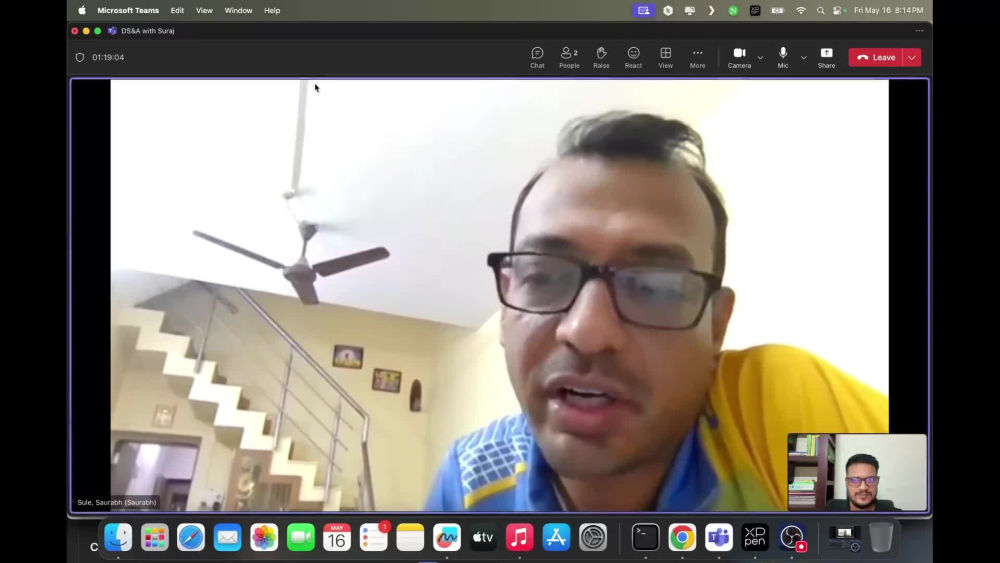
Task: Open Terminal from the Dock
Action: tap(645, 537)
